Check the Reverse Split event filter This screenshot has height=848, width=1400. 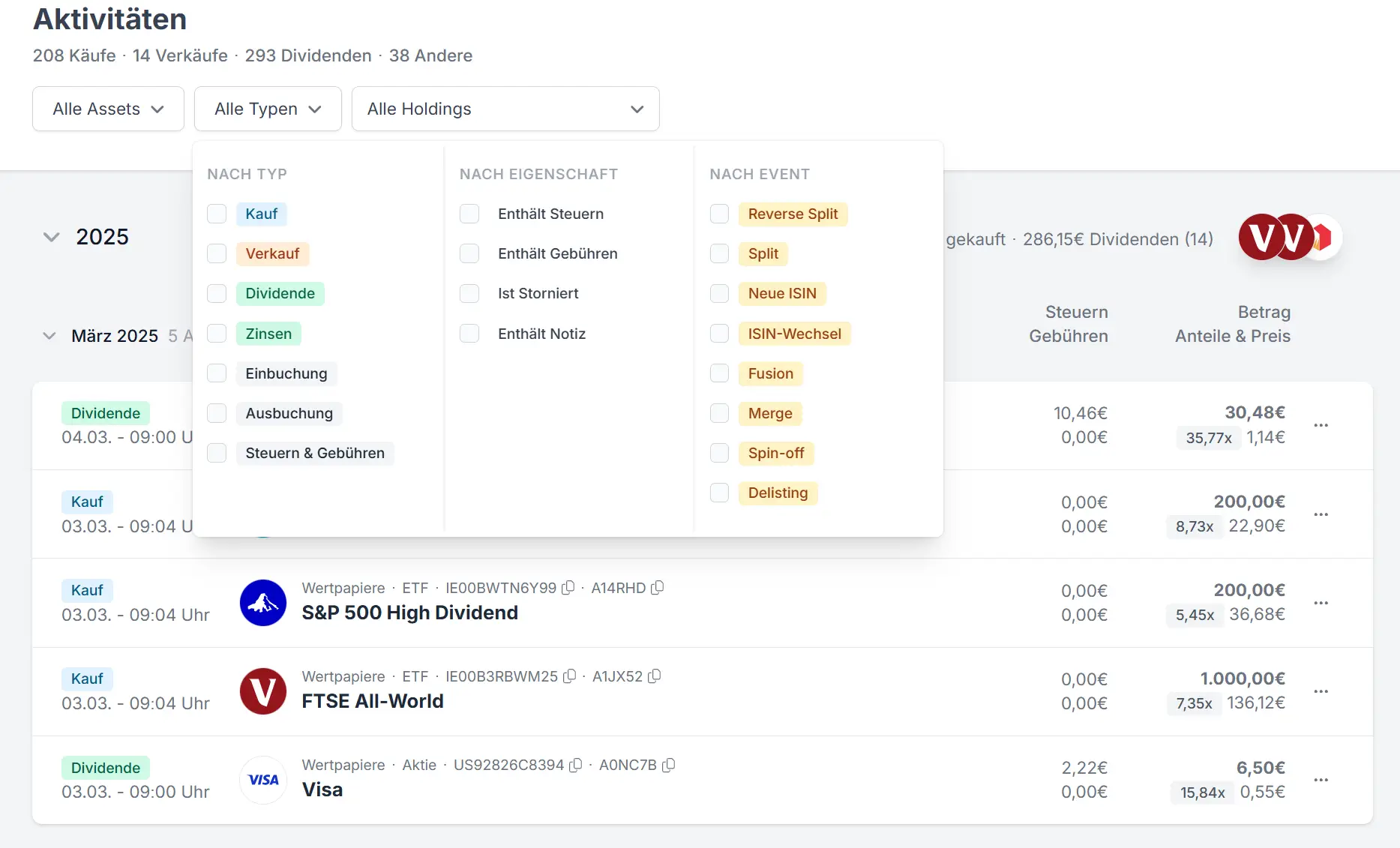(719, 214)
